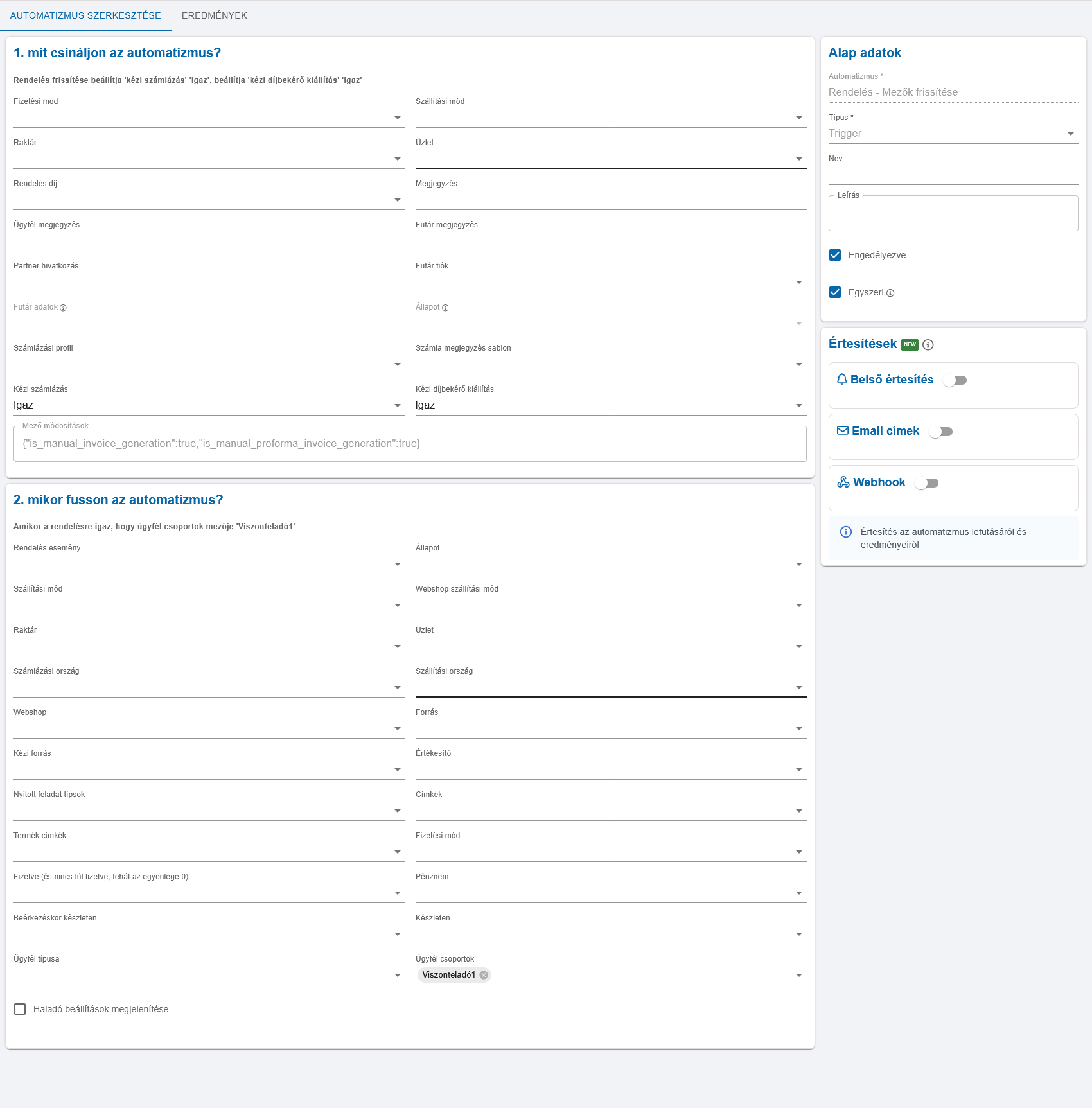Click the info icon in the notification hint box
Image resolution: width=1092 pixels, height=1108 pixels.
click(846, 532)
